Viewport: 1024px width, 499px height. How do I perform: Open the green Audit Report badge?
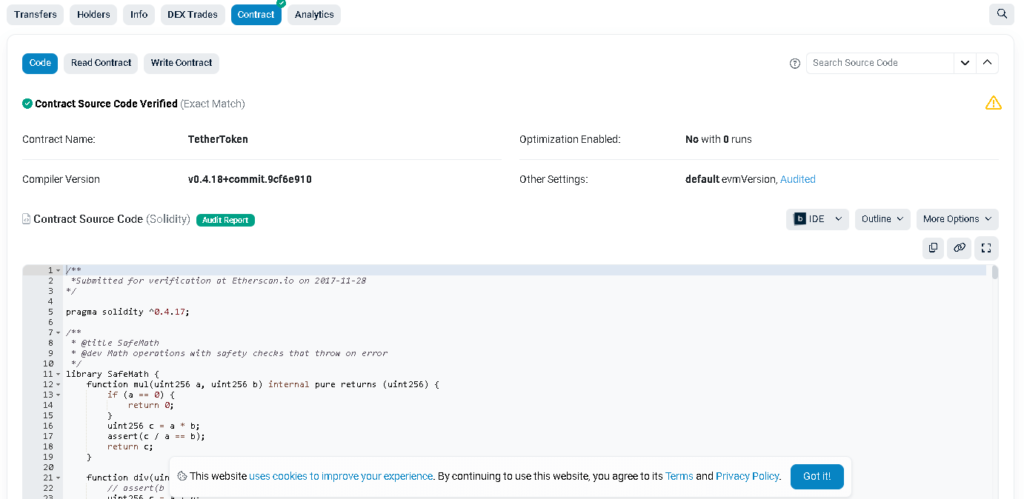pyautogui.click(x=225, y=220)
